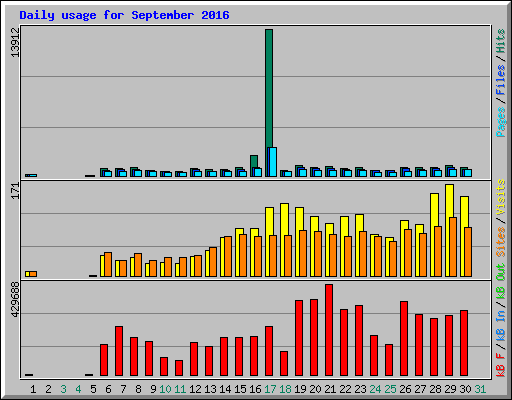
Task: Click the green day 25 axis label
Action: point(390,389)
